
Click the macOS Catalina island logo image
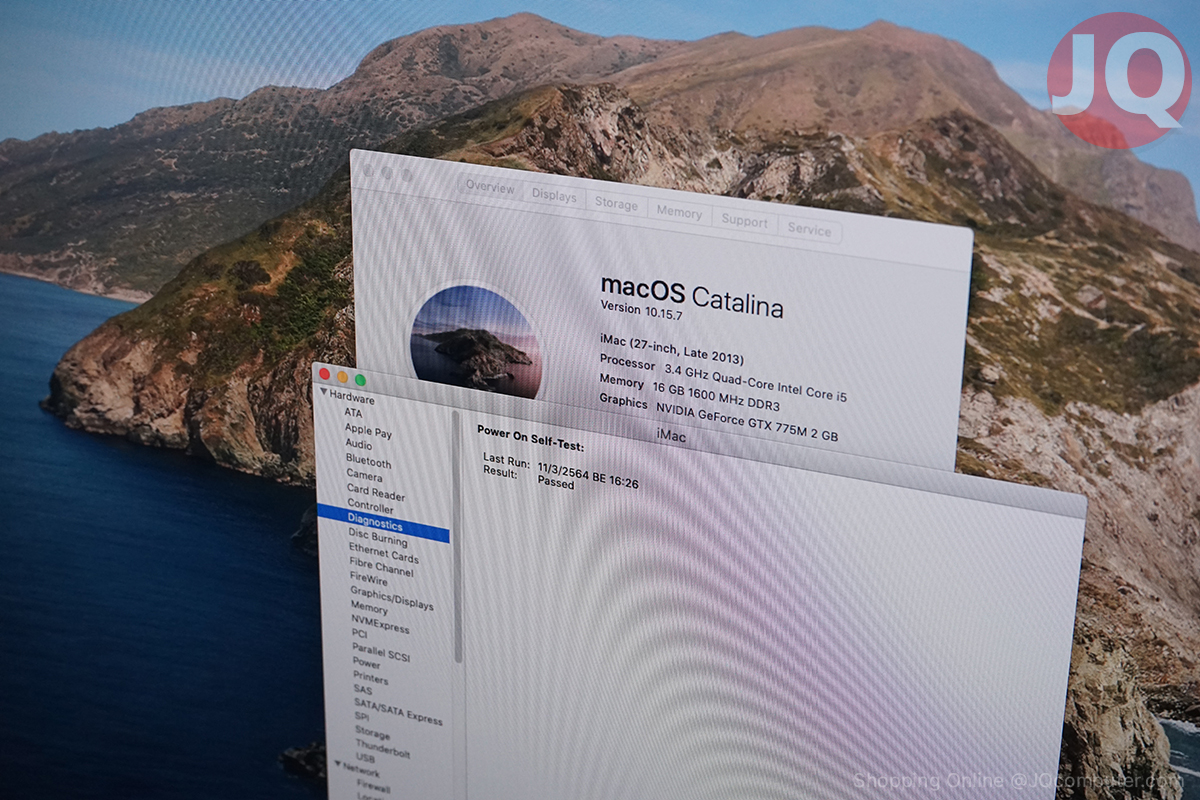475,341
